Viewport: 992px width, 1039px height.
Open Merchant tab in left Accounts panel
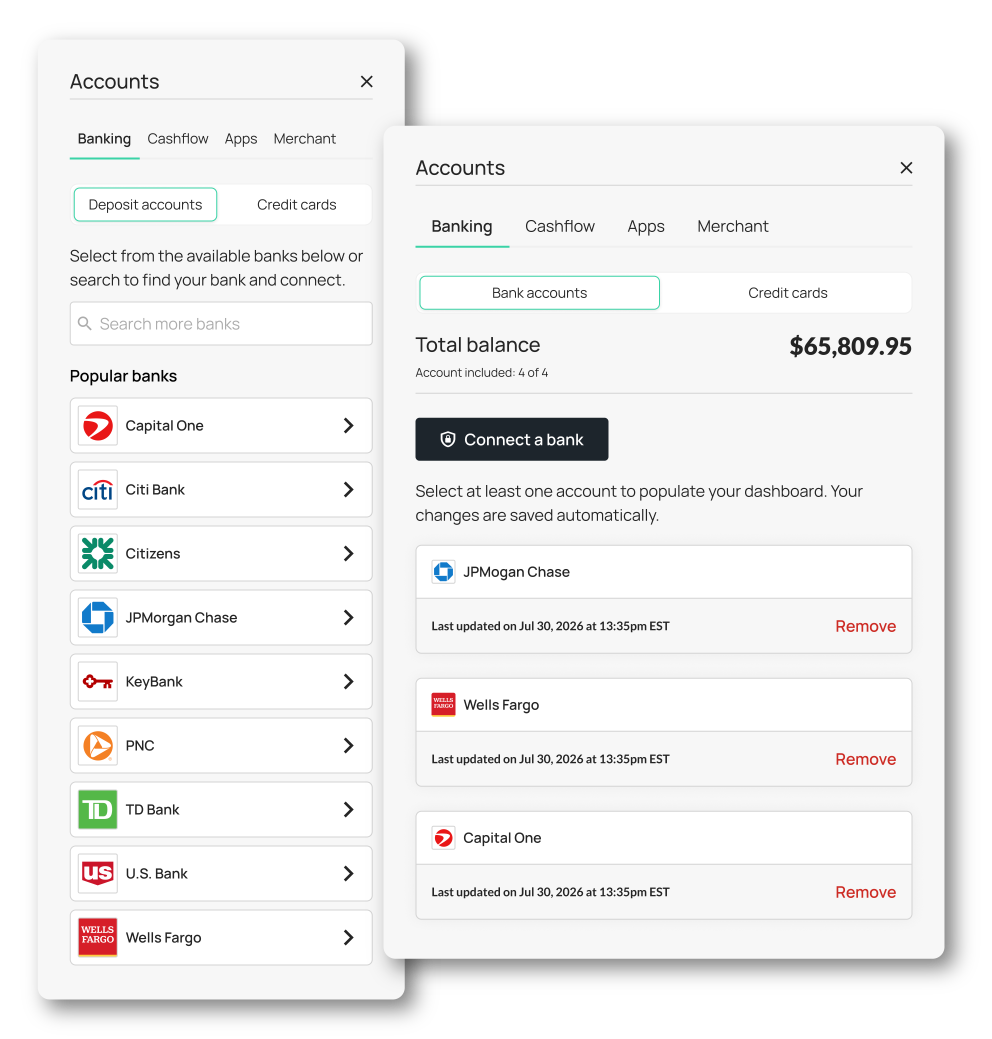point(305,139)
